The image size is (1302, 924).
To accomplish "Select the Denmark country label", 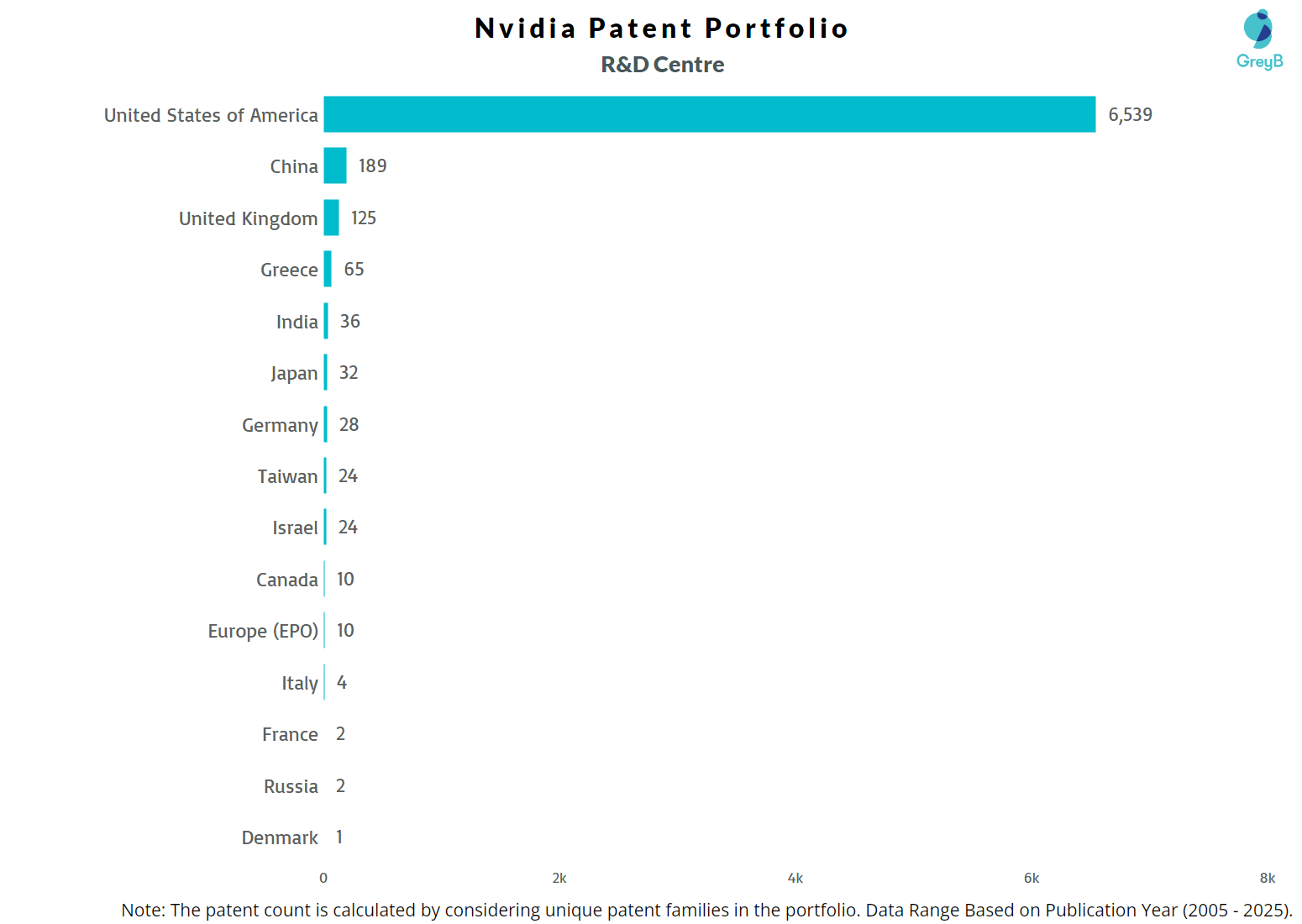I will (x=280, y=838).
